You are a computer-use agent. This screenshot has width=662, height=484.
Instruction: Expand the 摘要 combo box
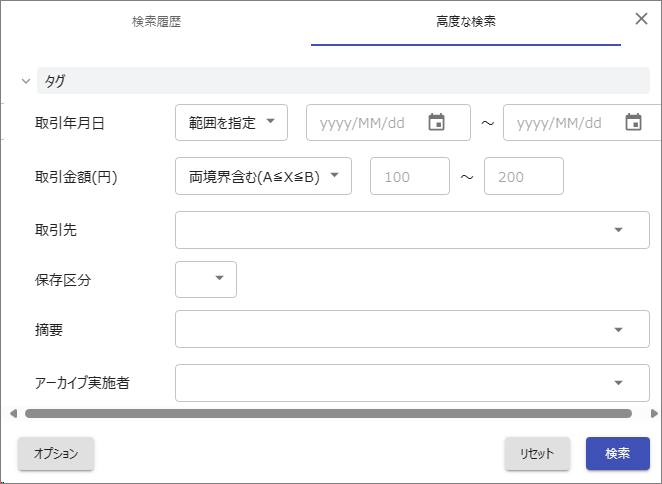point(617,329)
